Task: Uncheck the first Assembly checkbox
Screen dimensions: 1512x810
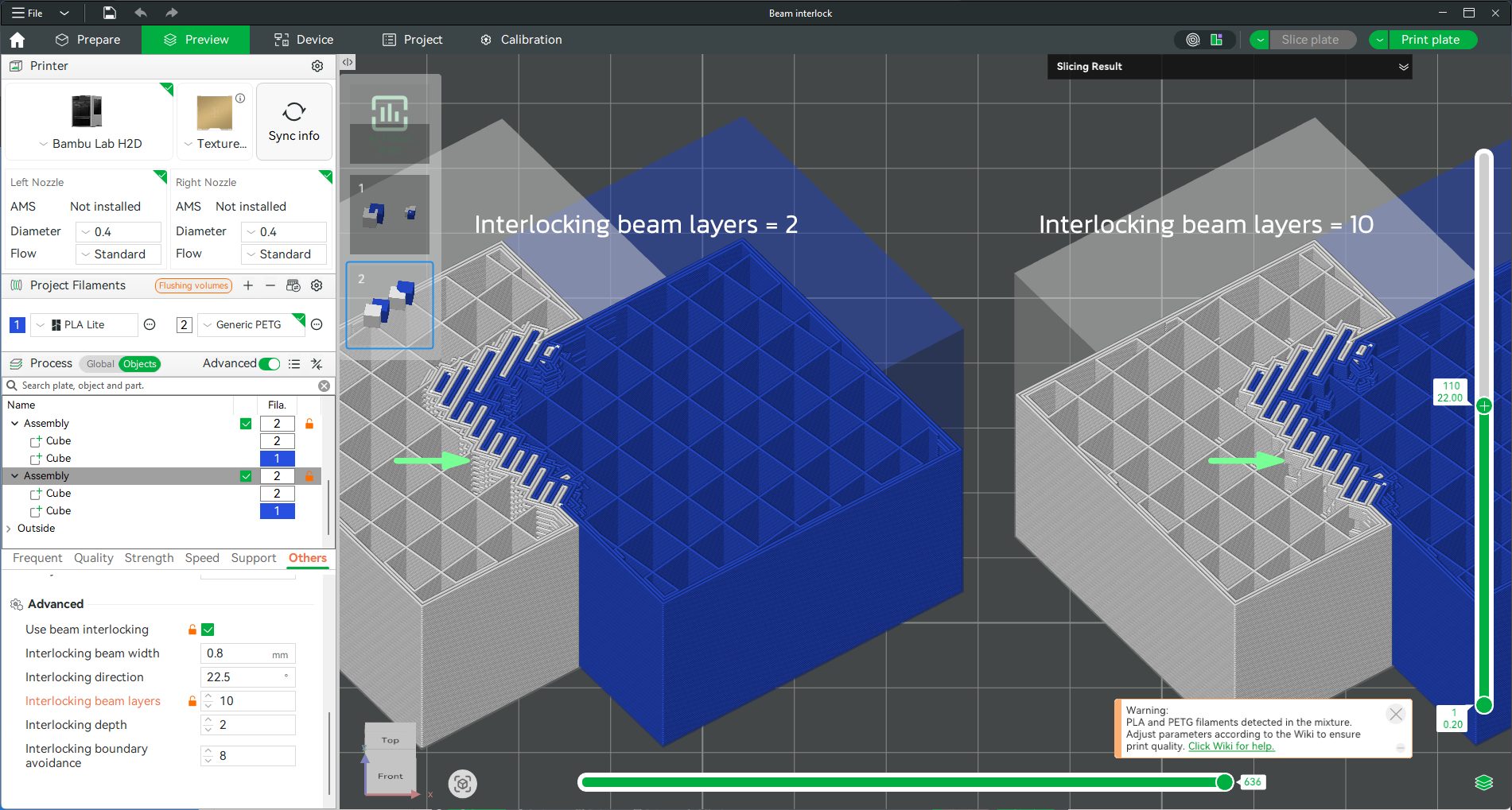Action: pos(246,424)
